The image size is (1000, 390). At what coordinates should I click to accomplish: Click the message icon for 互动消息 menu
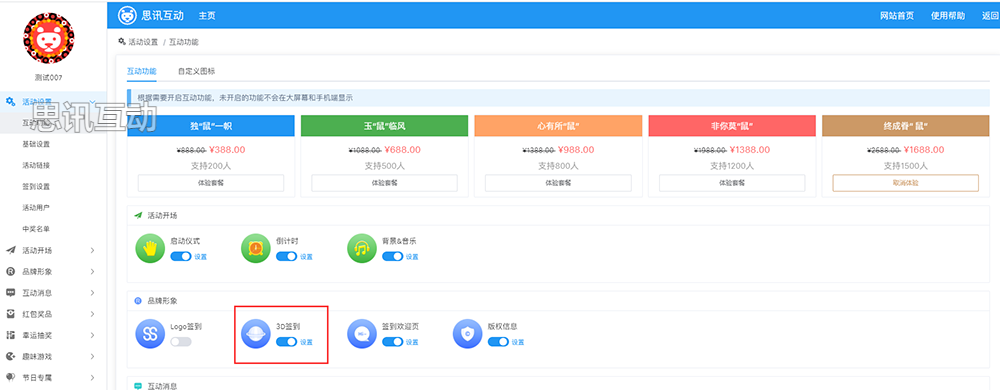10,292
